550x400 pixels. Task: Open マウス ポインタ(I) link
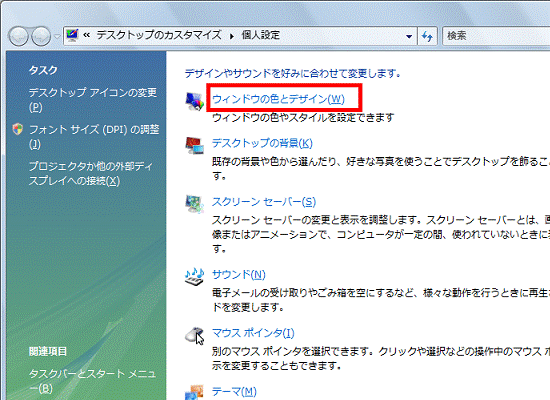[253, 333]
